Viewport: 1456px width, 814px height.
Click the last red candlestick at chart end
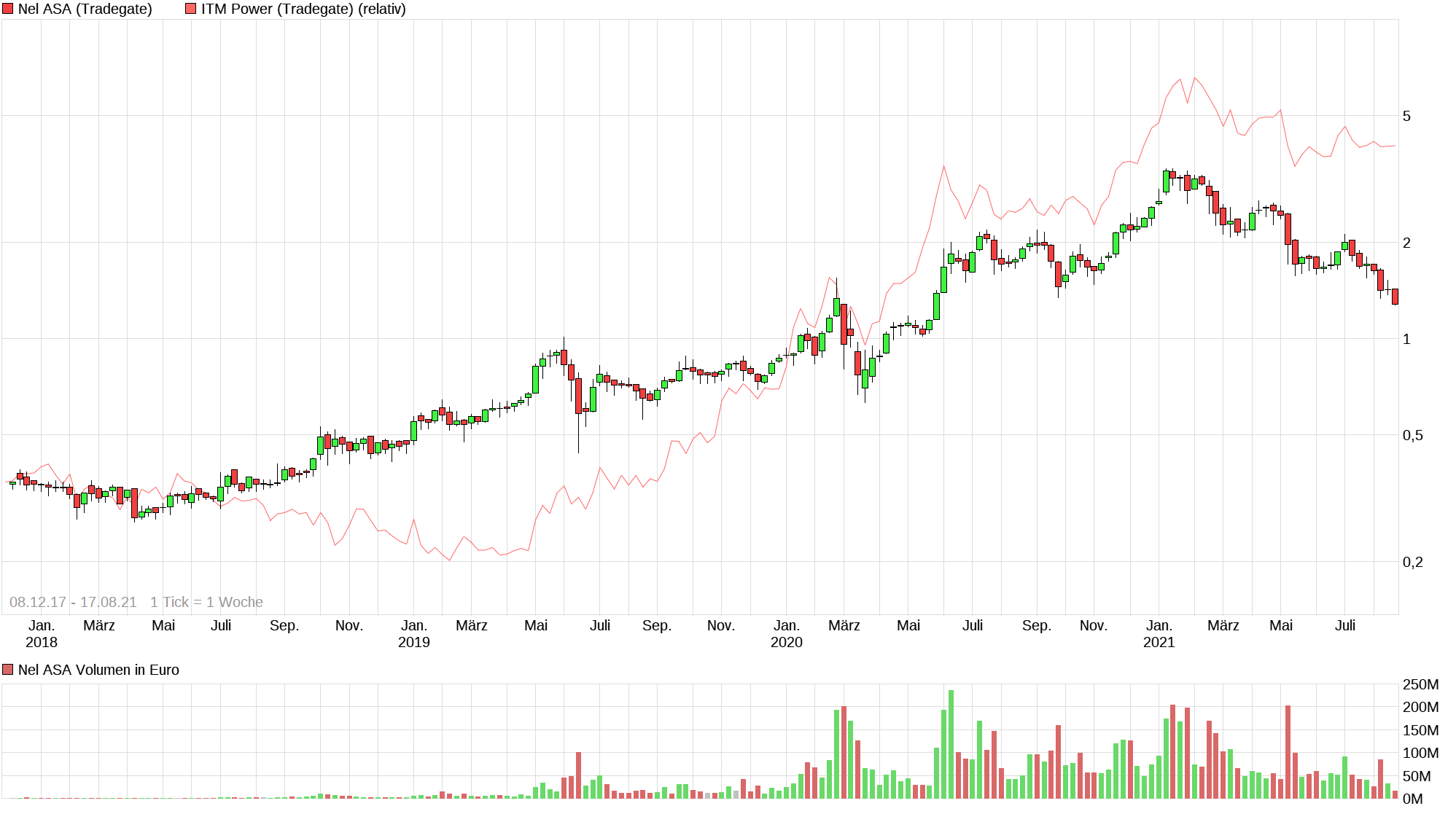(x=1395, y=296)
